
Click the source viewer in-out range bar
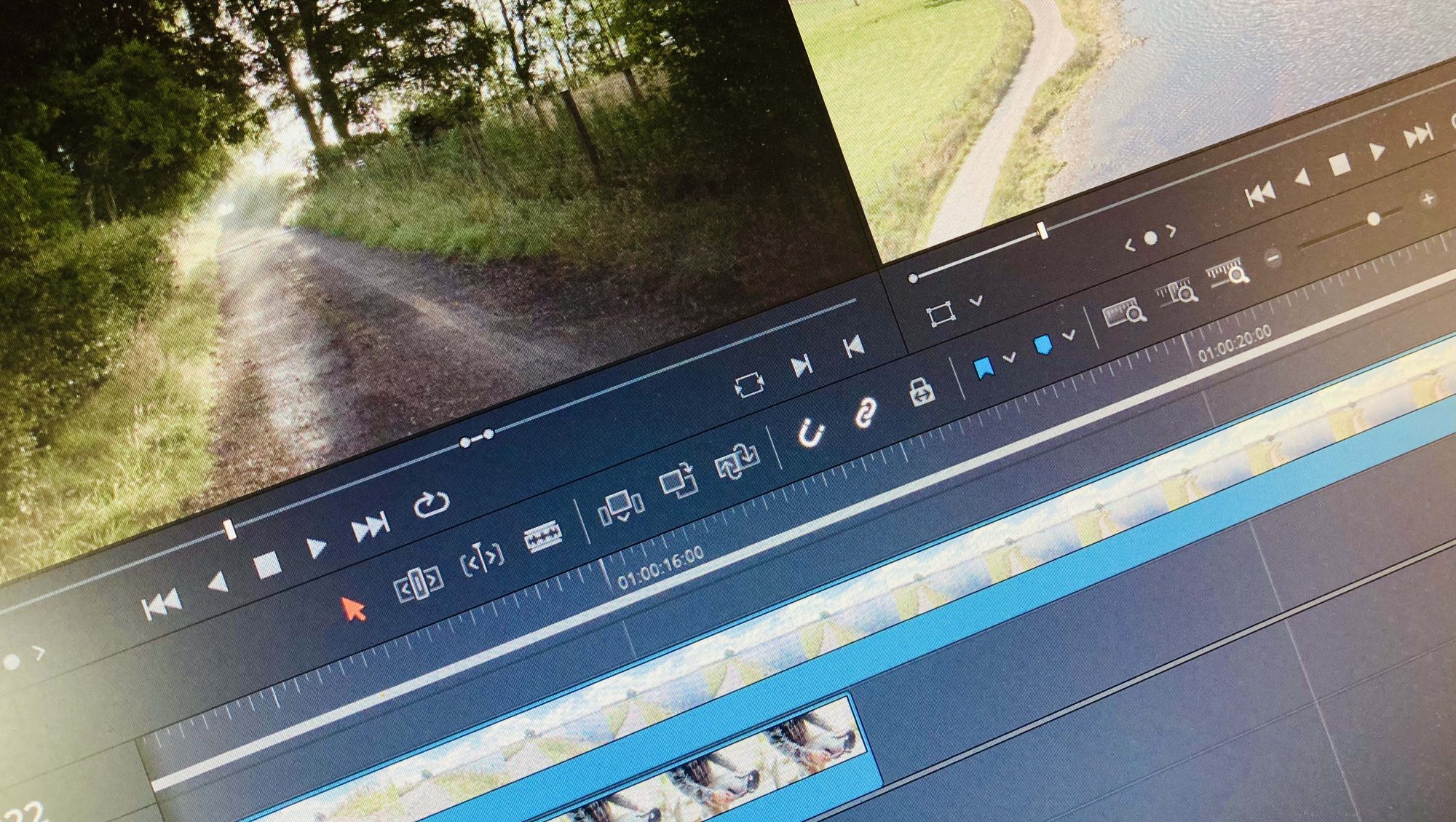coord(477,438)
